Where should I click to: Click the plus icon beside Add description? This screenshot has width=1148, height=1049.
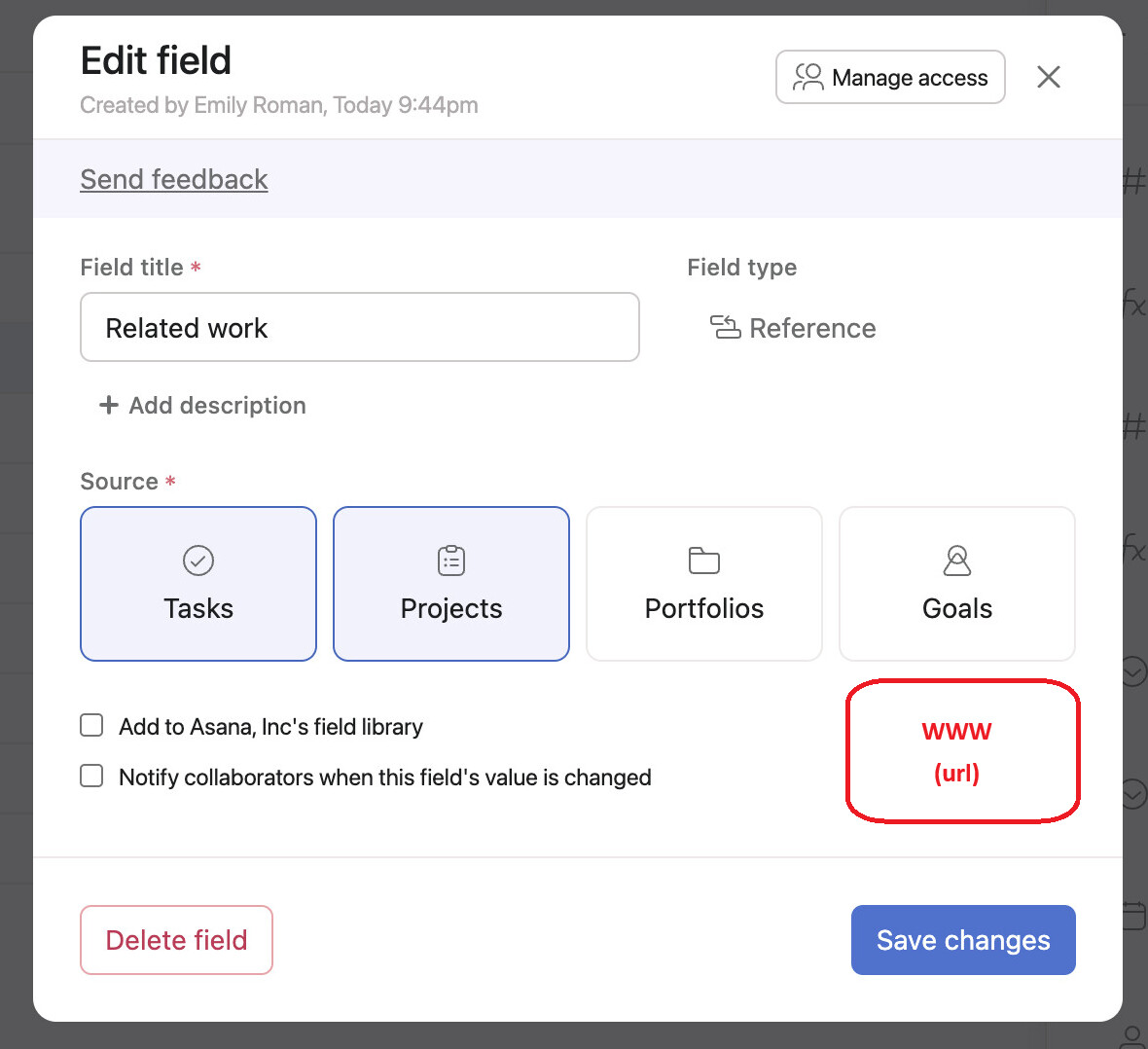pos(109,405)
